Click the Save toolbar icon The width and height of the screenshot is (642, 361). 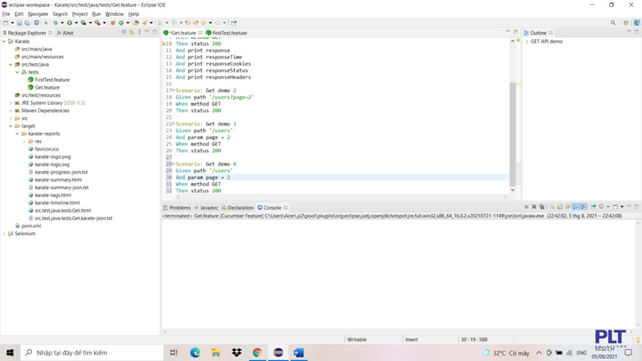click(x=19, y=23)
